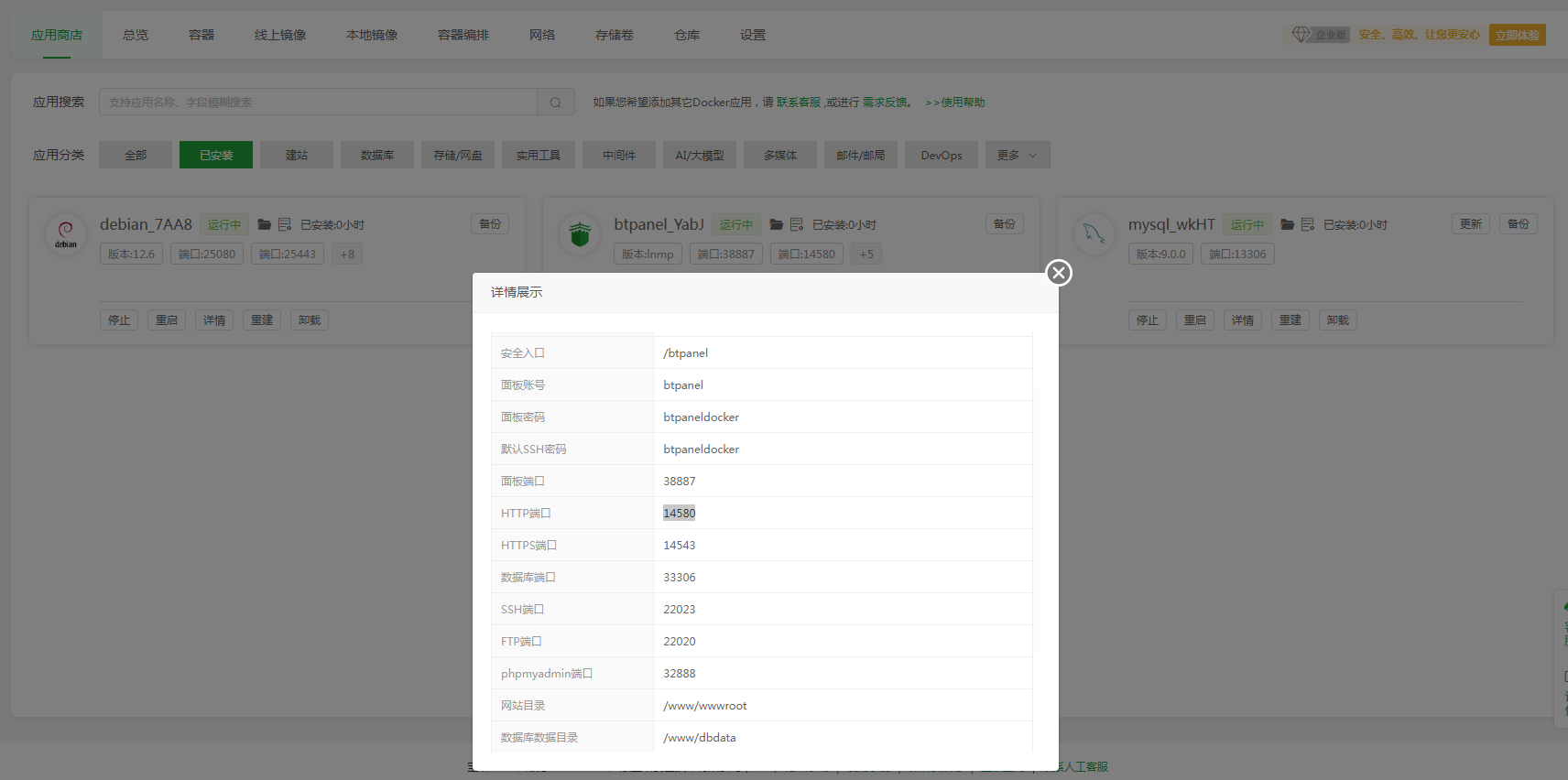Click HTTP端口 value 14580
The image size is (1568, 780).
pos(680,514)
